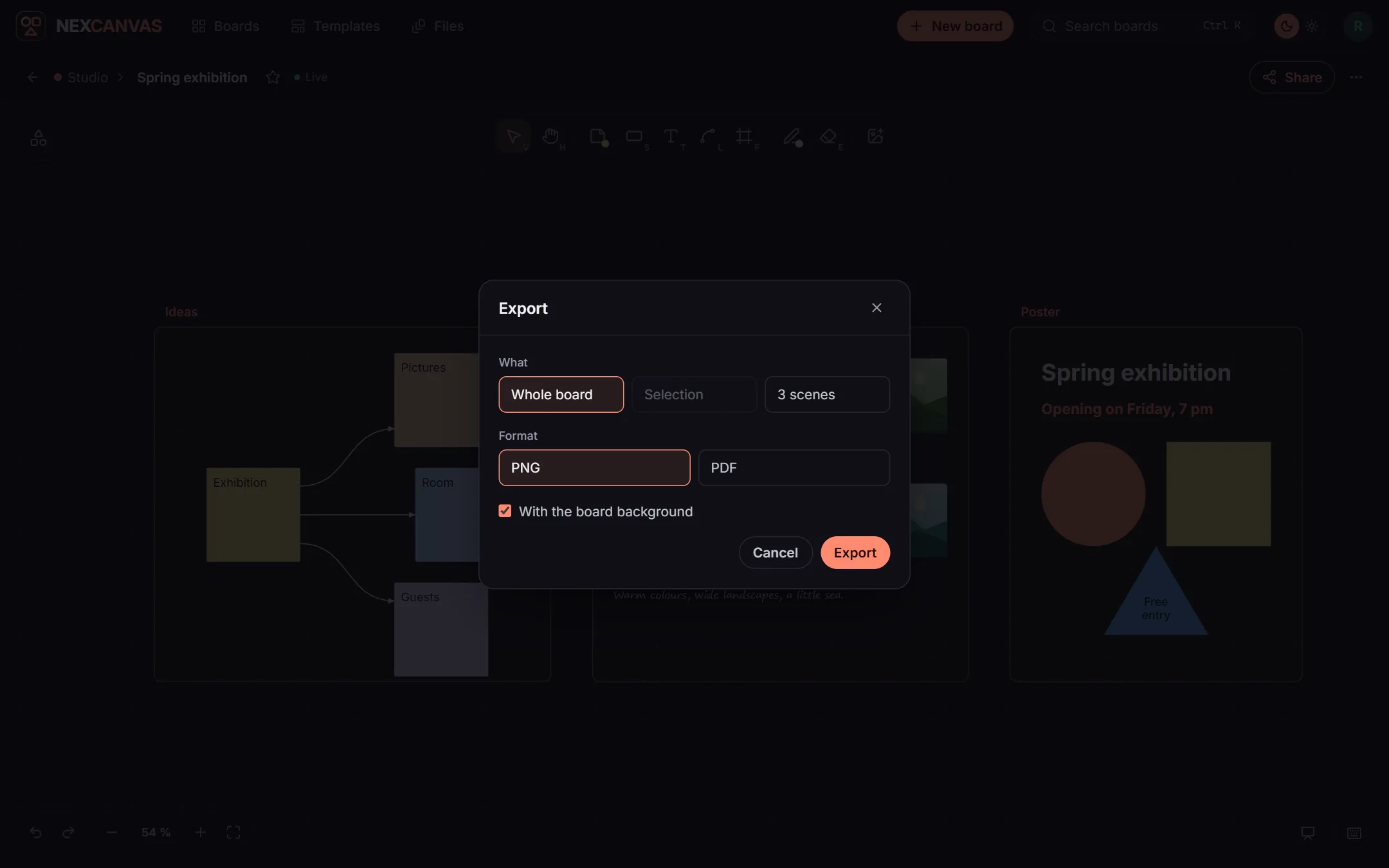The image size is (1389, 868).
Task: Click the Share button
Action: (x=1291, y=77)
